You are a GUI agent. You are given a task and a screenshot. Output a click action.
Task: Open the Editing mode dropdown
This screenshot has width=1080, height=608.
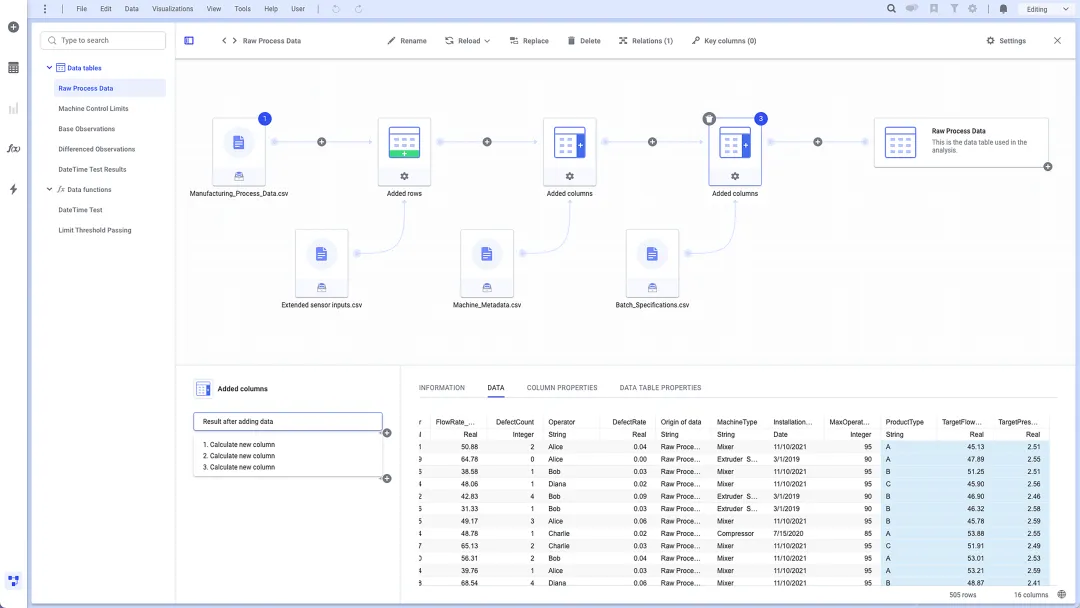1046,9
